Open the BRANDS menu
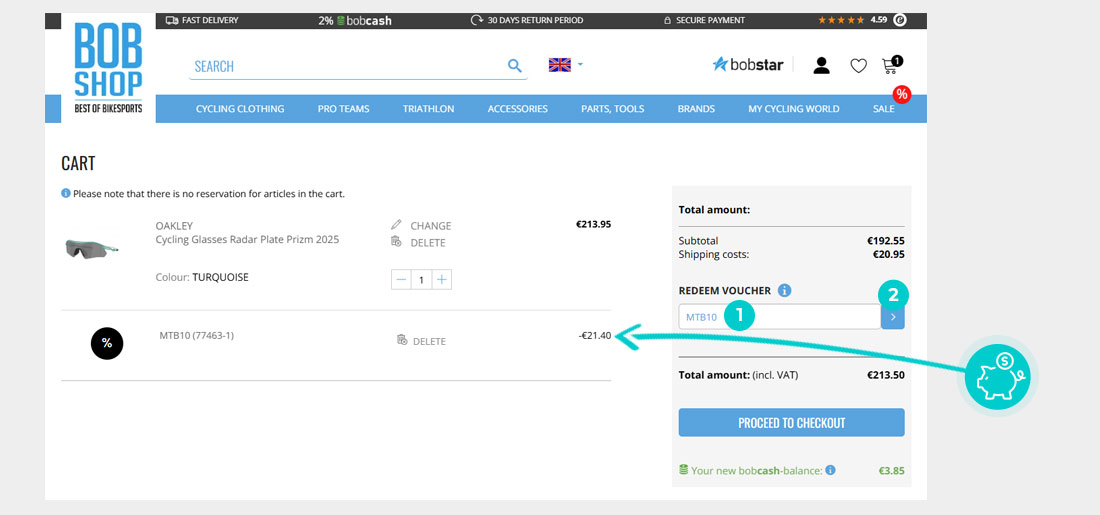Image resolution: width=1100 pixels, height=515 pixels. click(696, 109)
